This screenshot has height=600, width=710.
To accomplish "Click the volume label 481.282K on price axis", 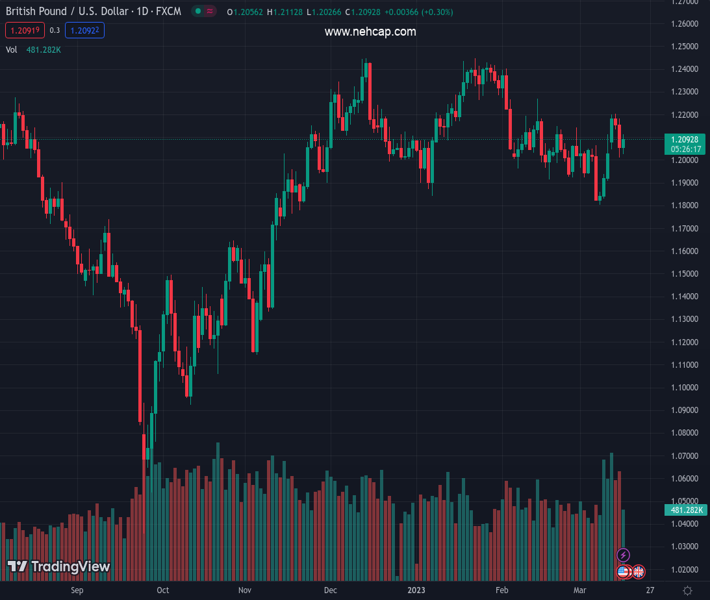I will coord(685,510).
